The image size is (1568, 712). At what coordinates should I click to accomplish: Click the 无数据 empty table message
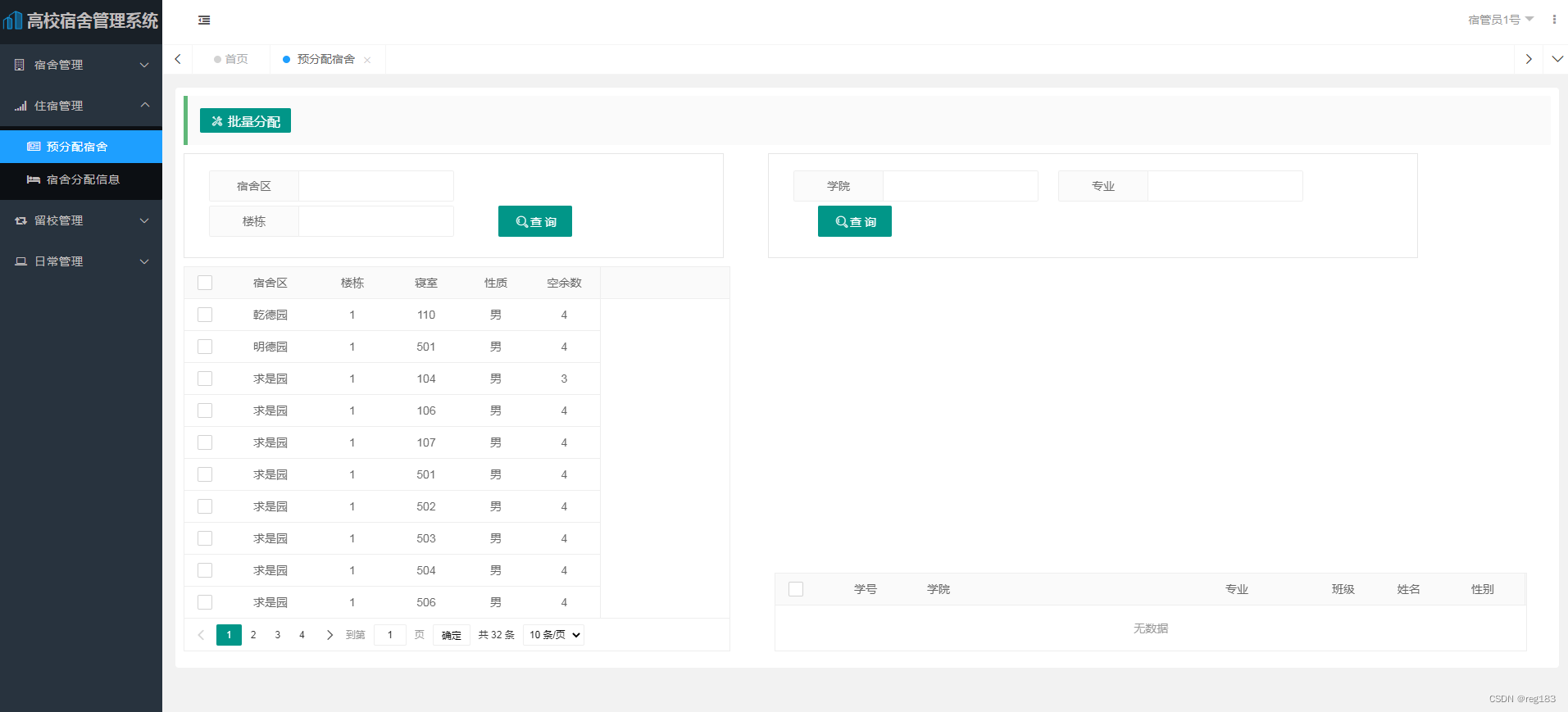coord(1151,628)
